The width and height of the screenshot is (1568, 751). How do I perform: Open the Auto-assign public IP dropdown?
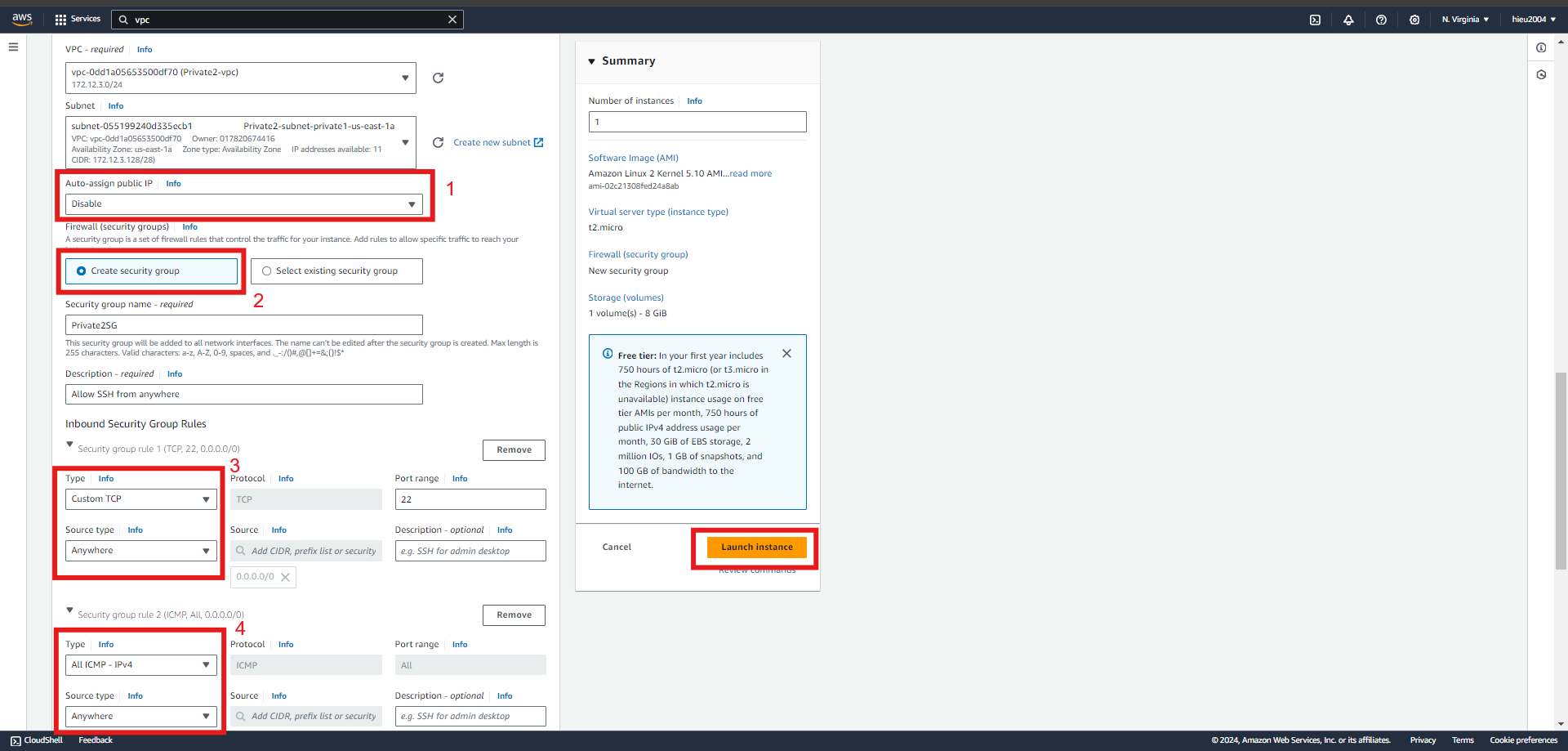click(244, 204)
